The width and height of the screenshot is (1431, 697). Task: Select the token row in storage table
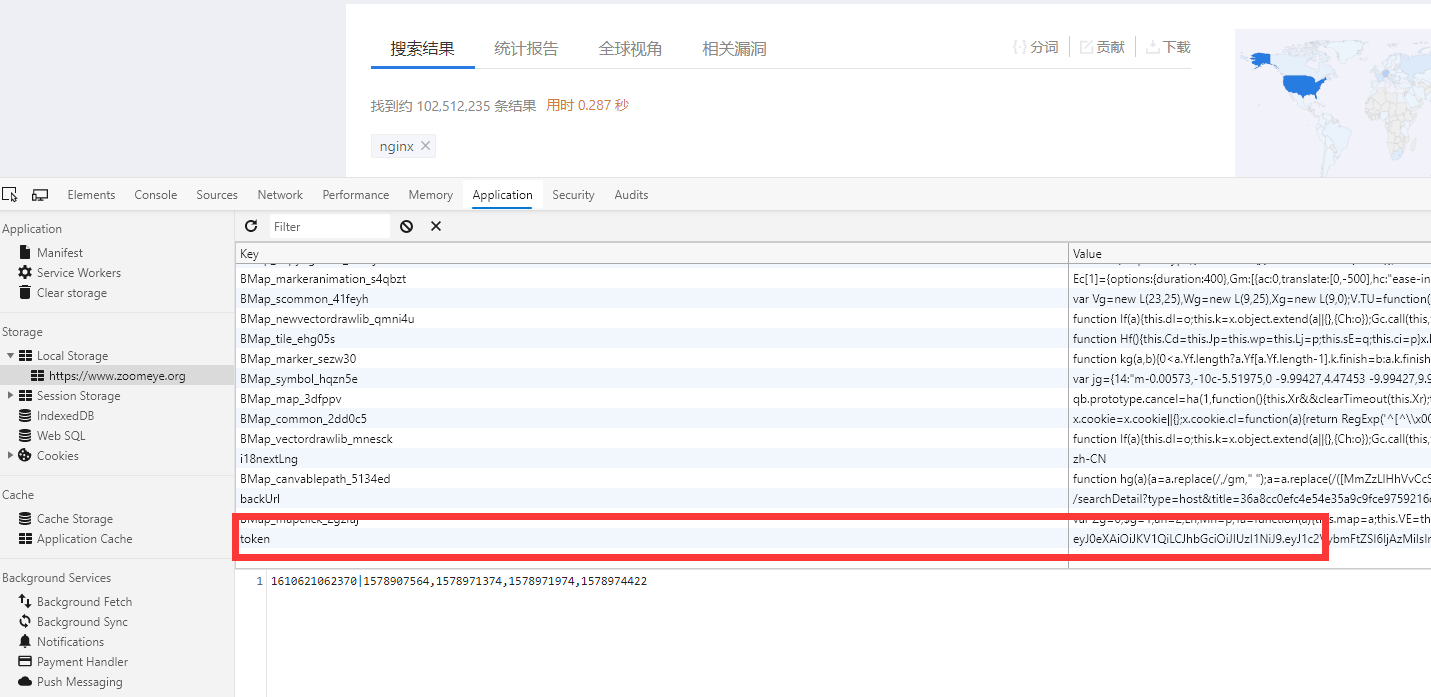tap(835, 539)
